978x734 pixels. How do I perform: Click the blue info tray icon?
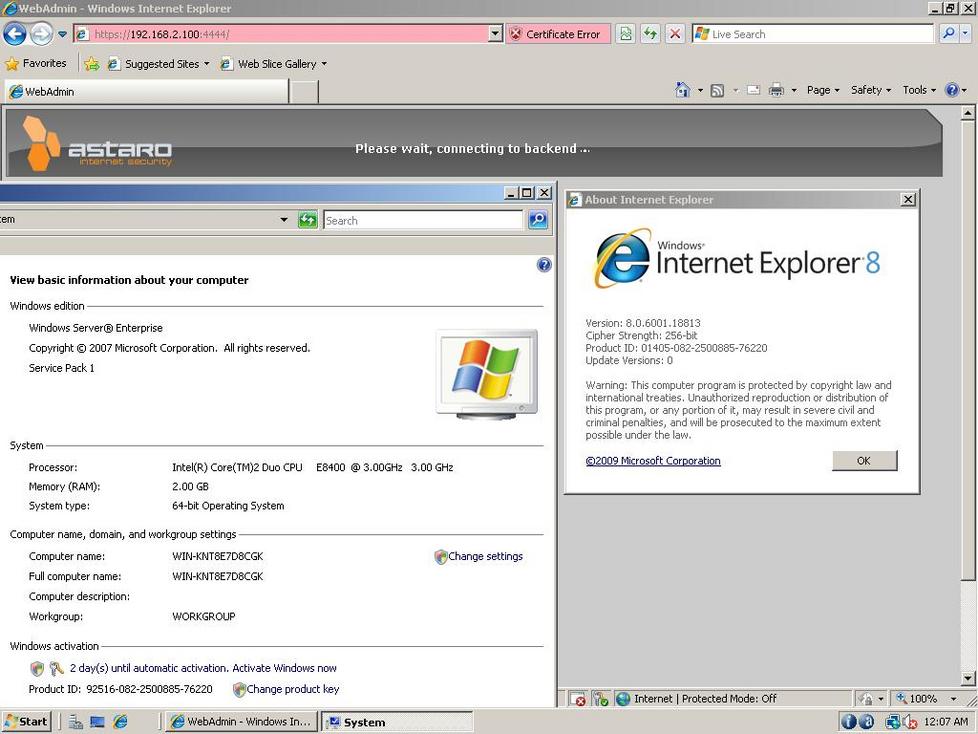(848, 722)
